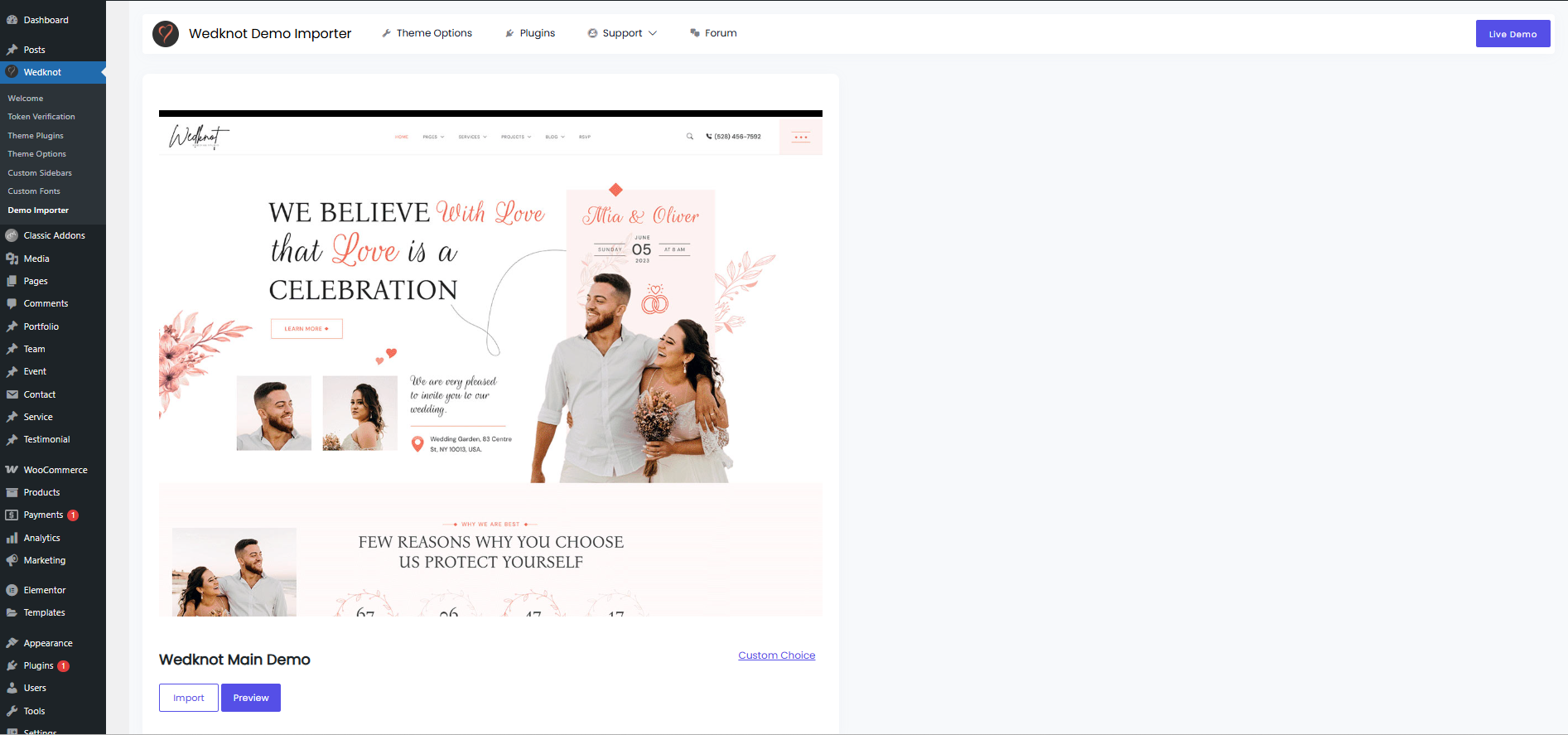Image resolution: width=1568 pixels, height=735 pixels.
Task: Open Elementor from the sidebar icon
Action: (x=12, y=590)
